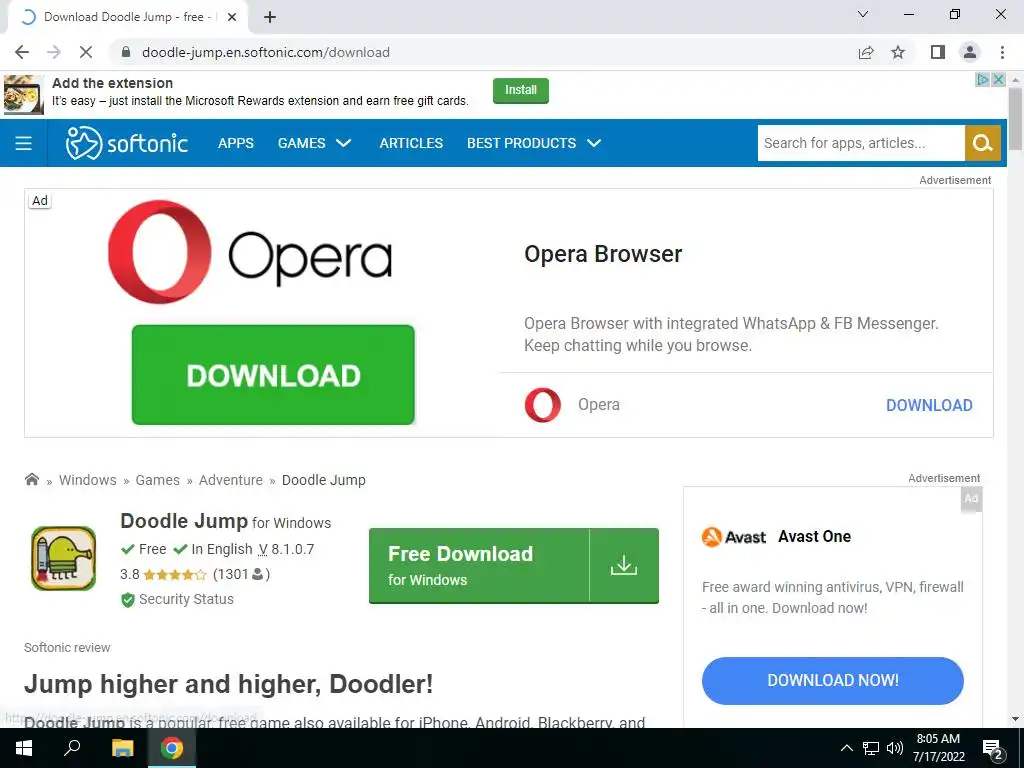Open the share page icon in address bar
Image resolution: width=1024 pixels, height=768 pixels.
point(866,52)
